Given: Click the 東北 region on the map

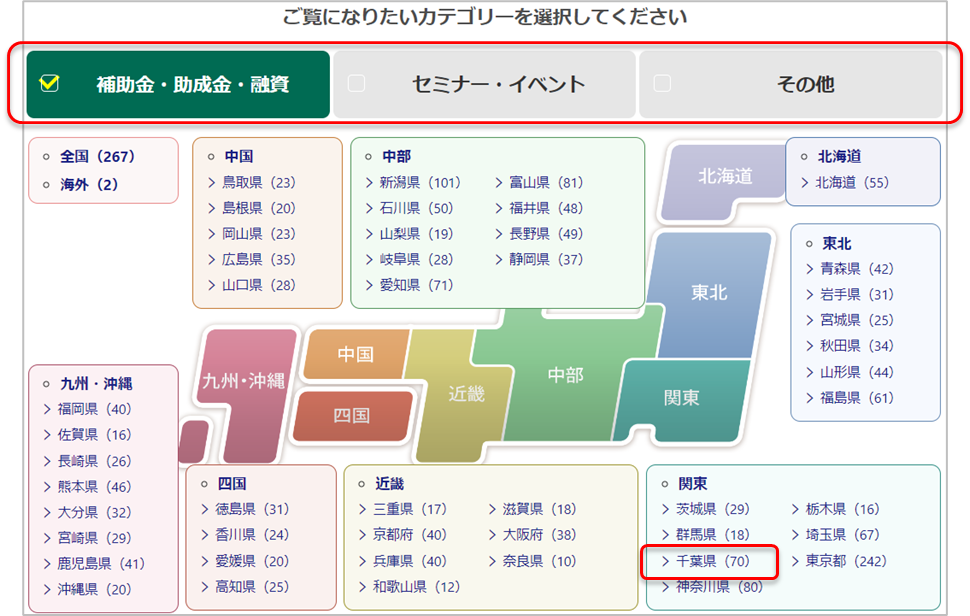Looking at the screenshot, I should point(709,293).
